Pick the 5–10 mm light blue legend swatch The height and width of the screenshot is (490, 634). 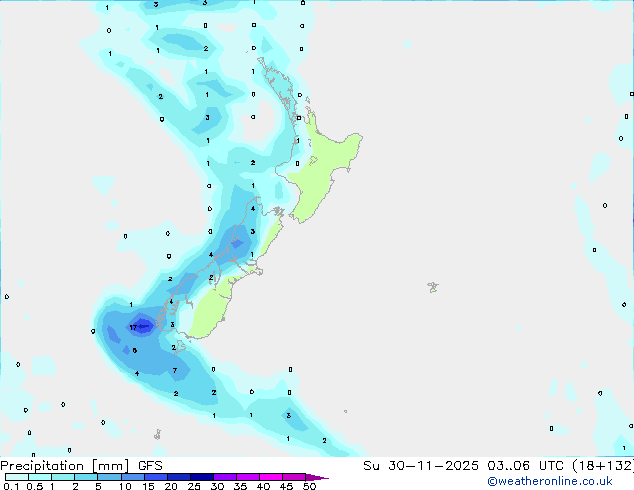point(109,477)
